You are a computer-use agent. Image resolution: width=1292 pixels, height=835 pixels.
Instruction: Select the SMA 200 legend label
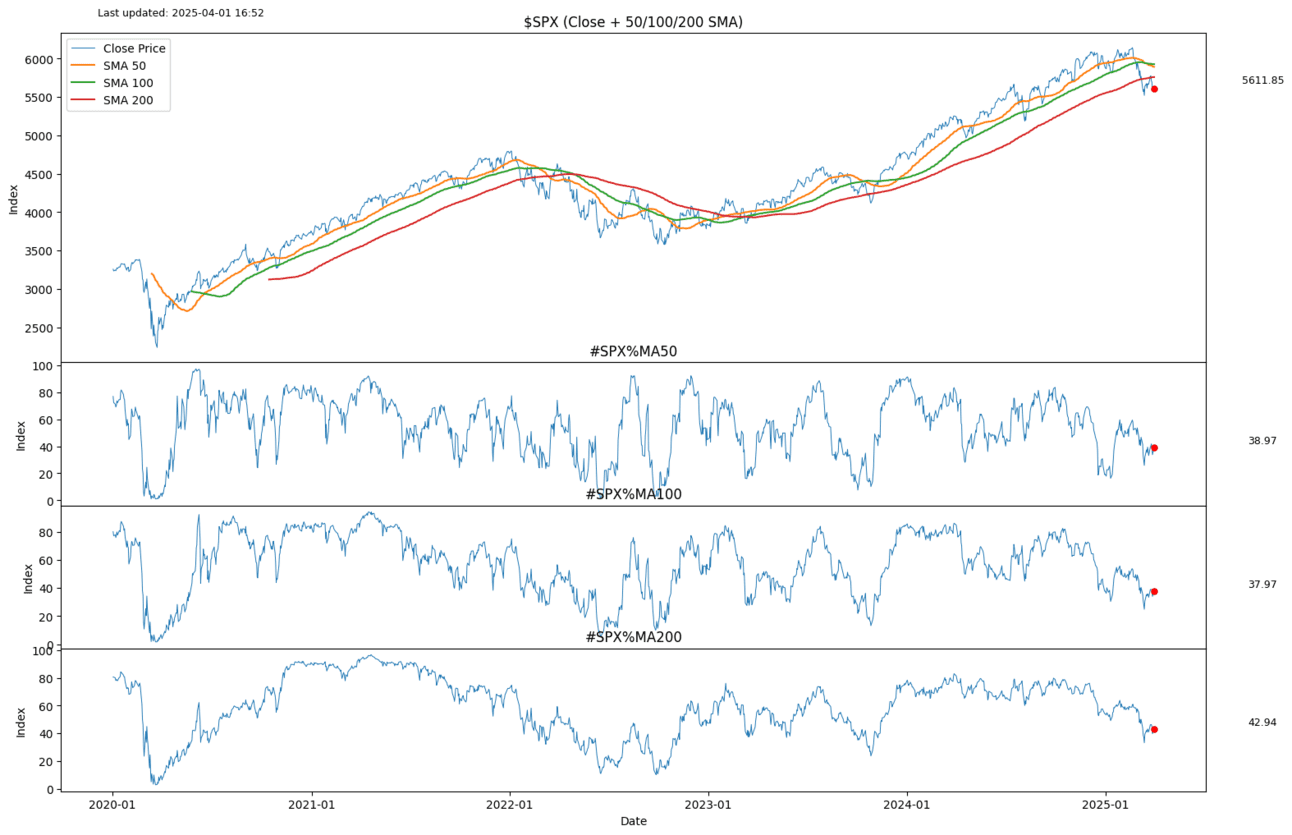[128, 100]
